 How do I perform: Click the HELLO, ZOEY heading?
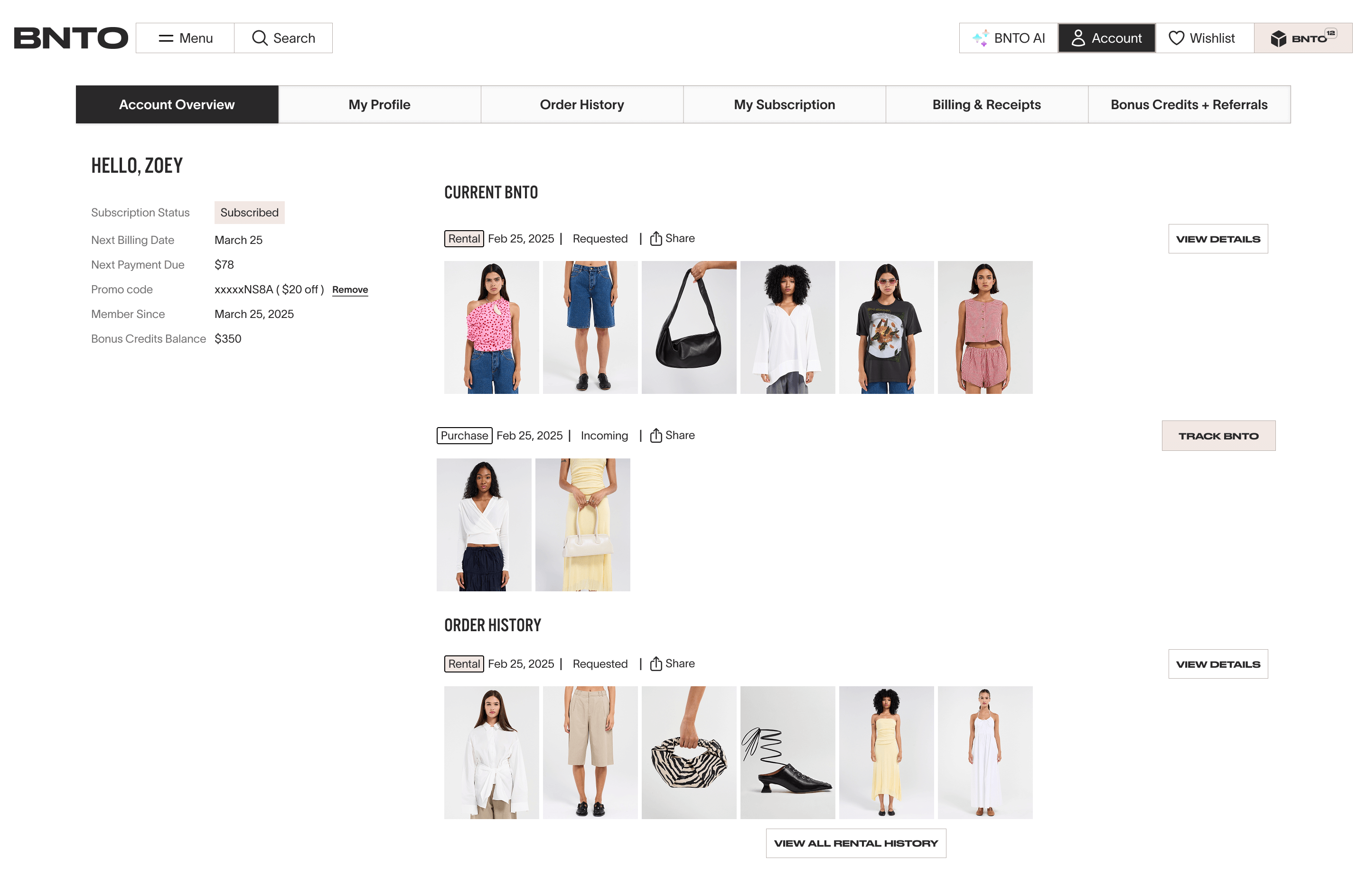[137, 166]
